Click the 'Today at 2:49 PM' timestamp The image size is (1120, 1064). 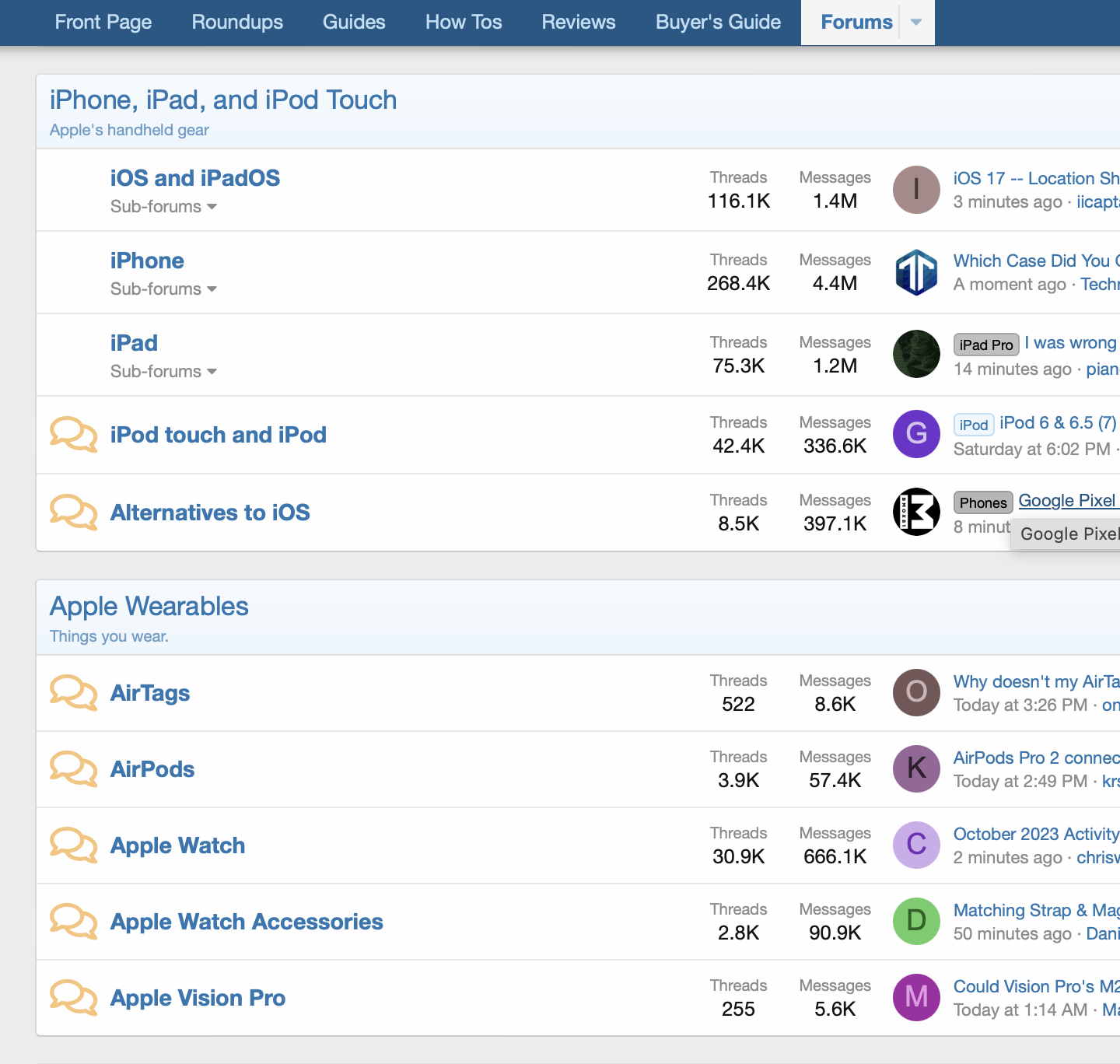(x=1020, y=782)
